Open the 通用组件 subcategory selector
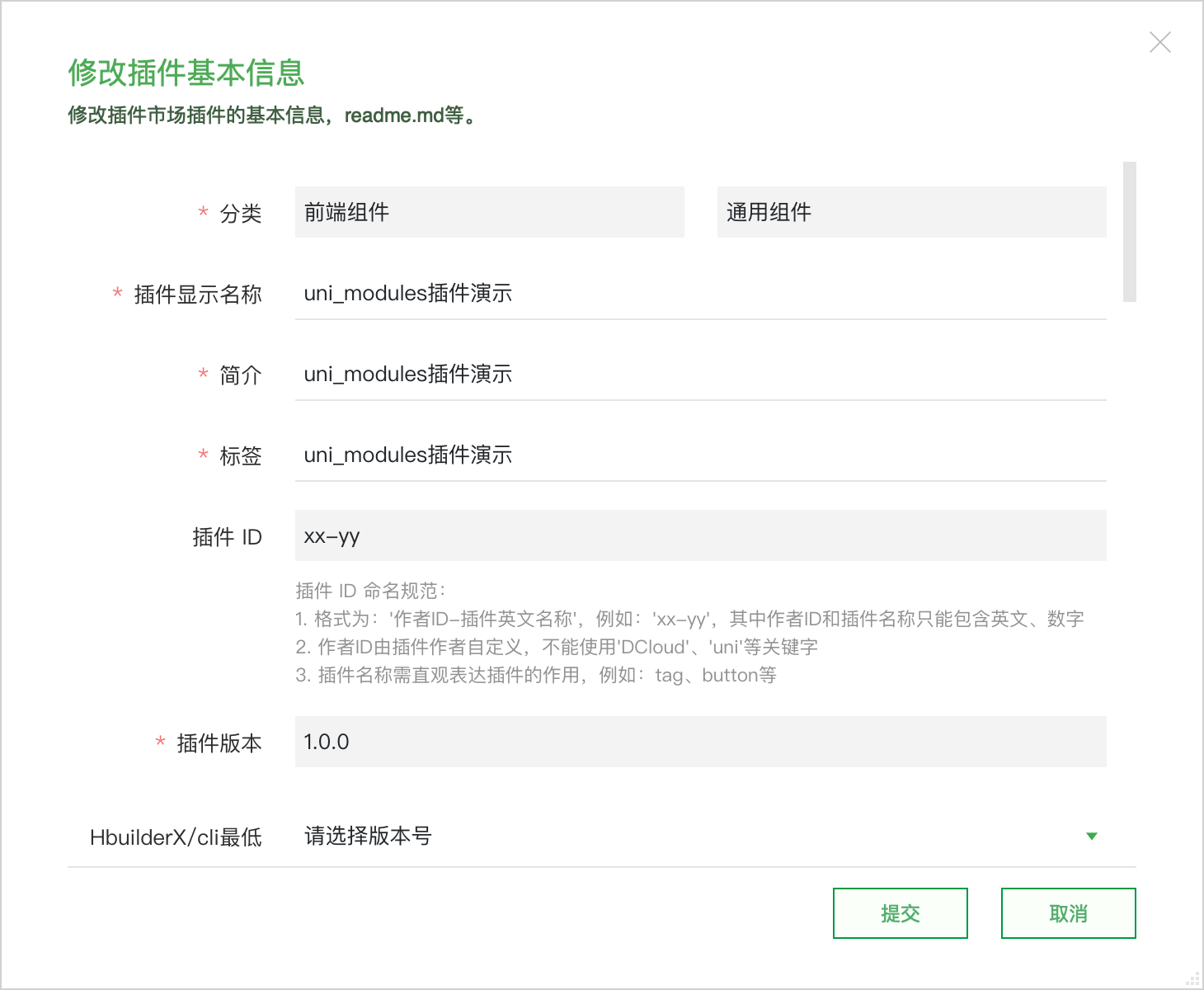 [x=911, y=212]
